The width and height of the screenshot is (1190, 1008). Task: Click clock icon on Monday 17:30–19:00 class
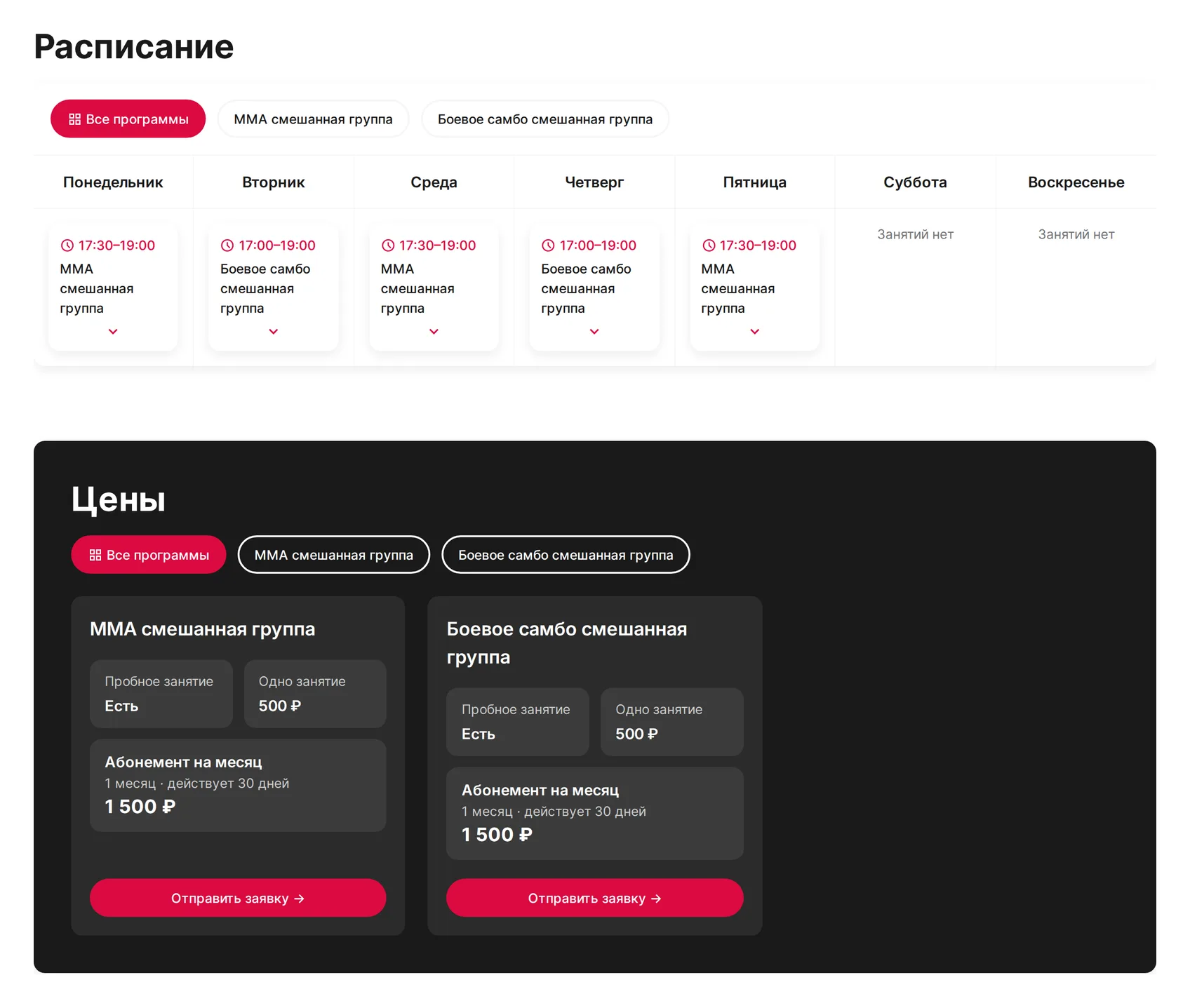[67, 246]
